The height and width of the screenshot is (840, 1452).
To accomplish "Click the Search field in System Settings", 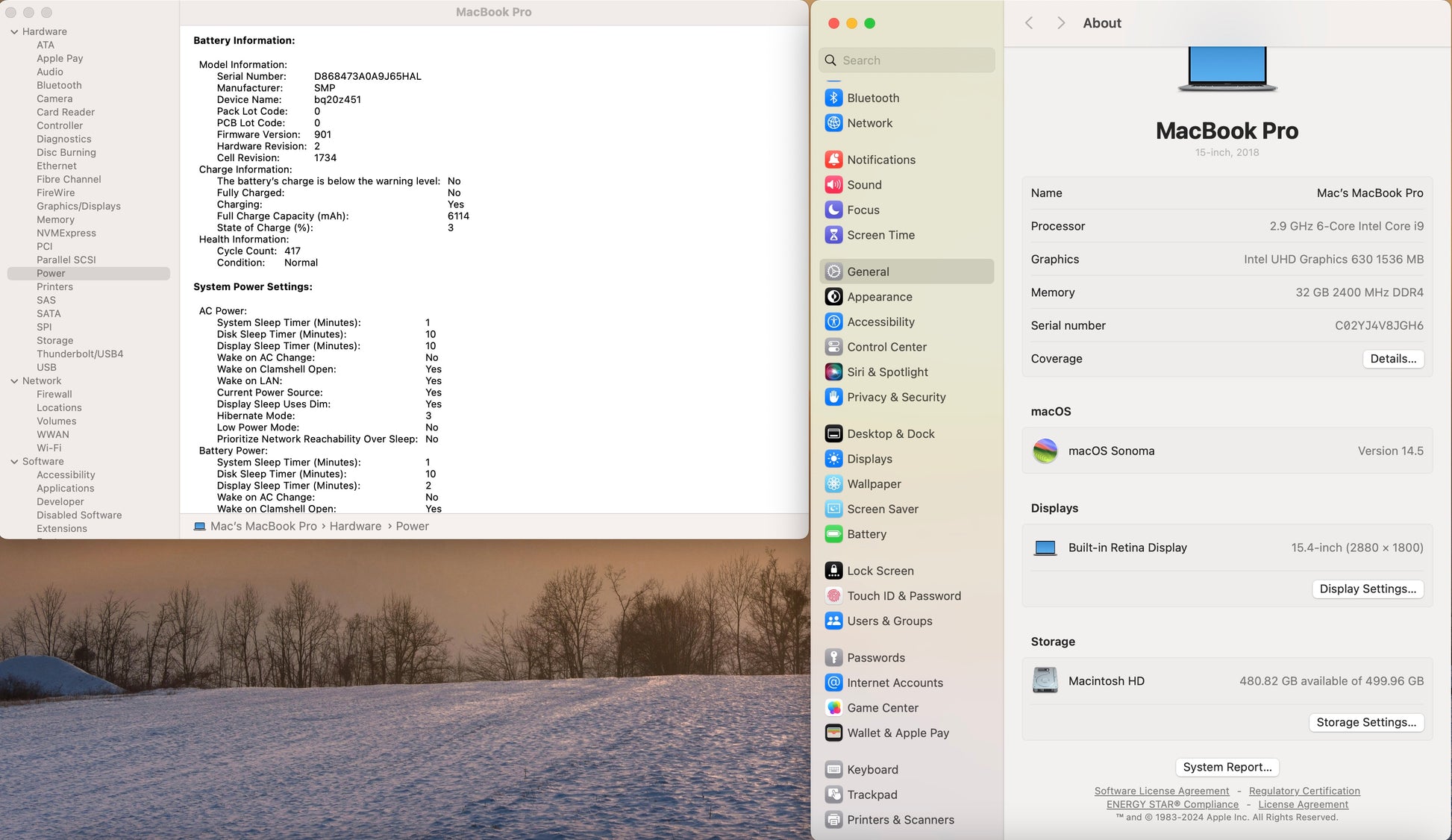I will 907,60.
